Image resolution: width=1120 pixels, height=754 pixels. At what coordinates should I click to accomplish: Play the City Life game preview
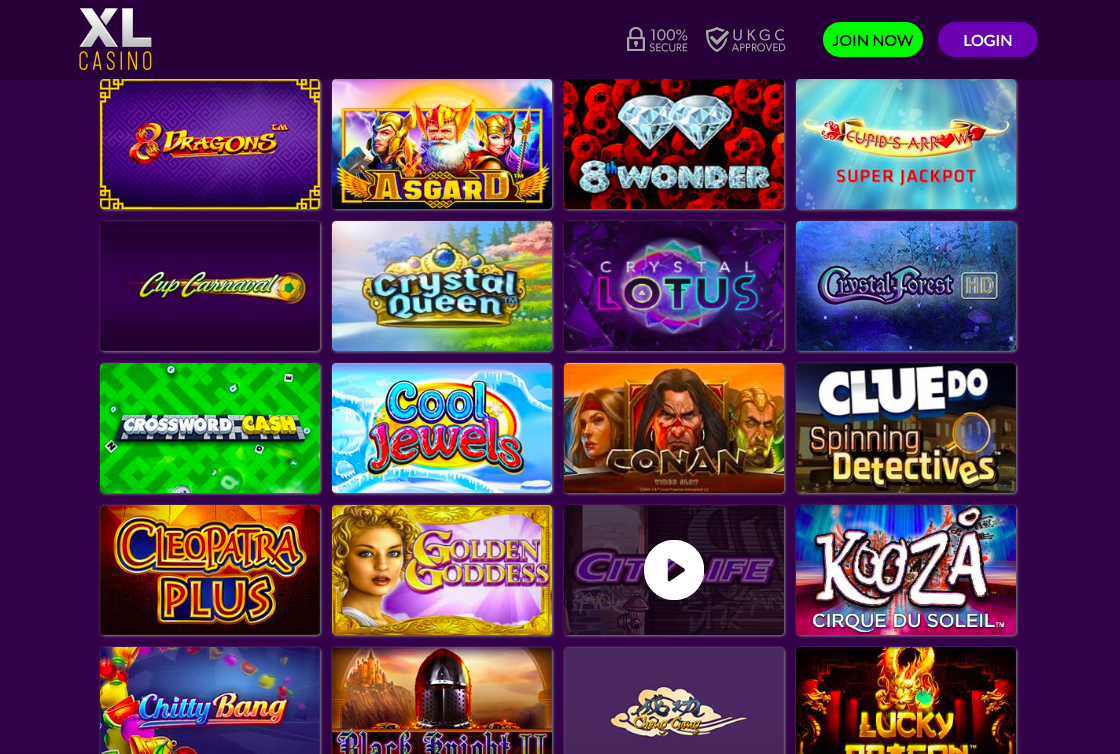[674, 570]
